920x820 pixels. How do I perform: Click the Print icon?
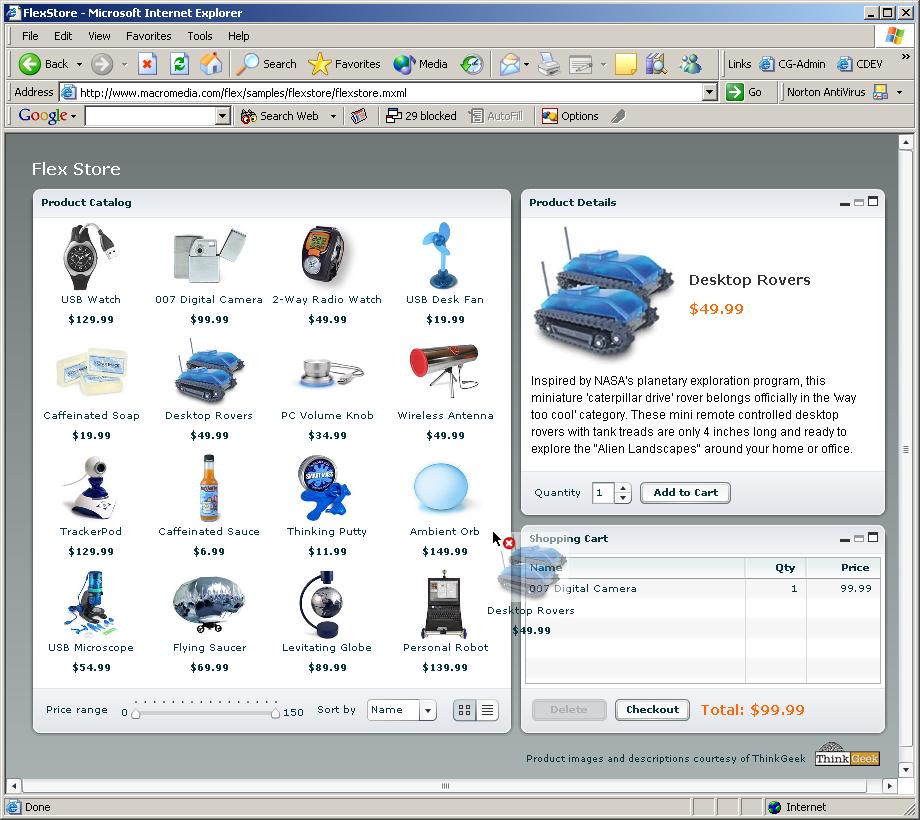pyautogui.click(x=549, y=64)
